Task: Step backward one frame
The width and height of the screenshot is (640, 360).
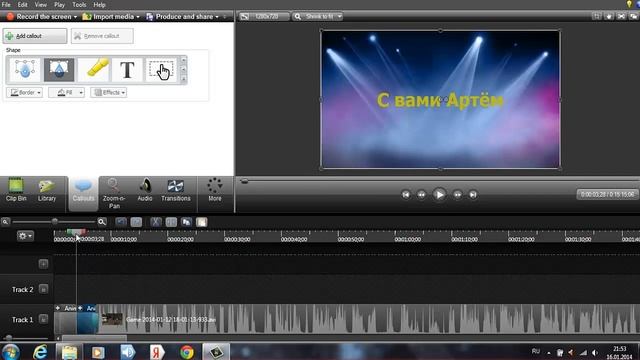Action: pyautogui.click(x=421, y=195)
